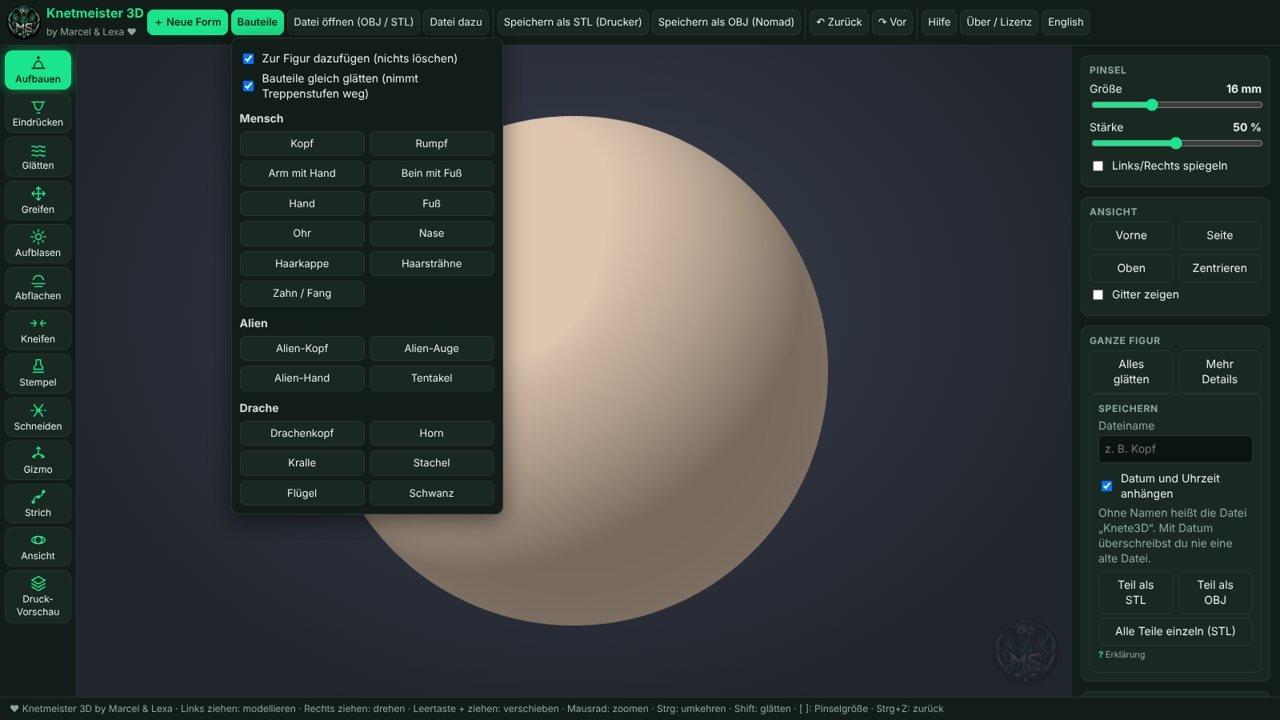Click Speichern als STL (Drucker)
The width and height of the screenshot is (1280, 720).
click(573, 22)
